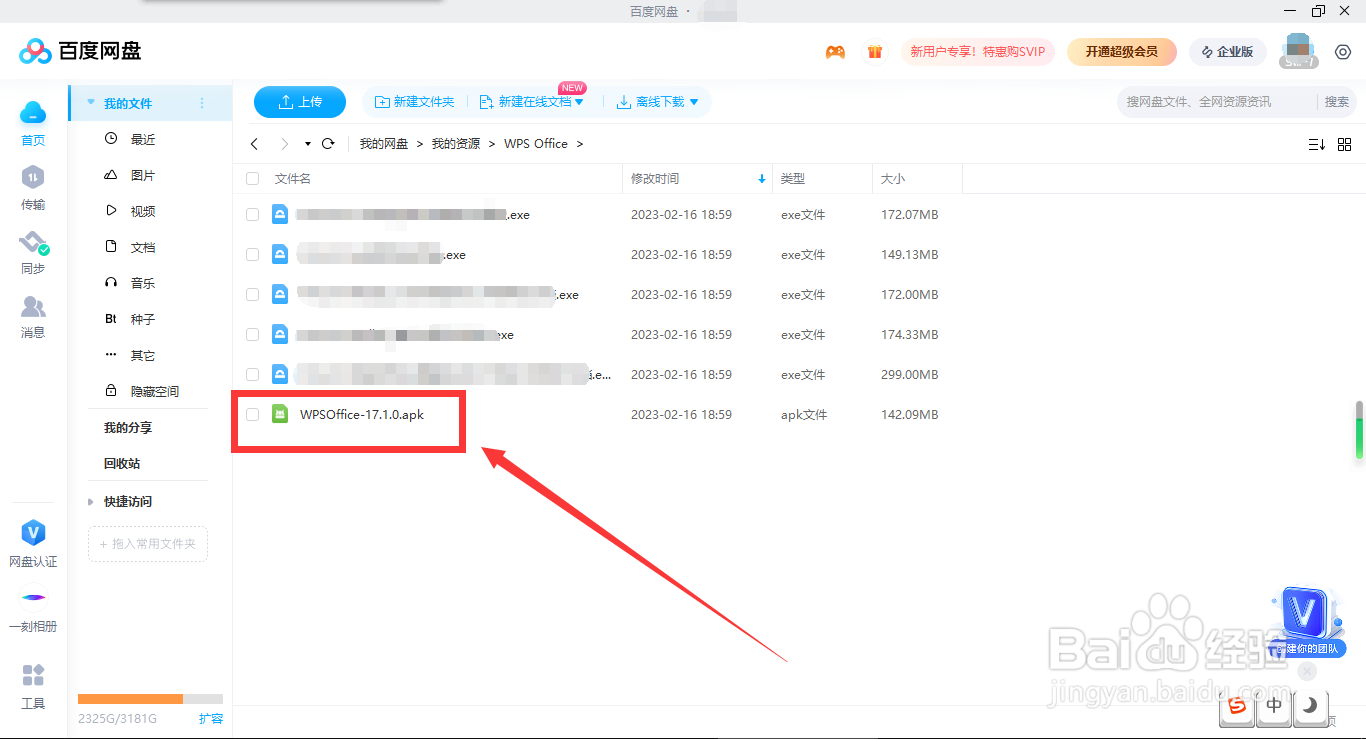Click the storage usage bar
The width and height of the screenshot is (1366, 739).
(150, 698)
